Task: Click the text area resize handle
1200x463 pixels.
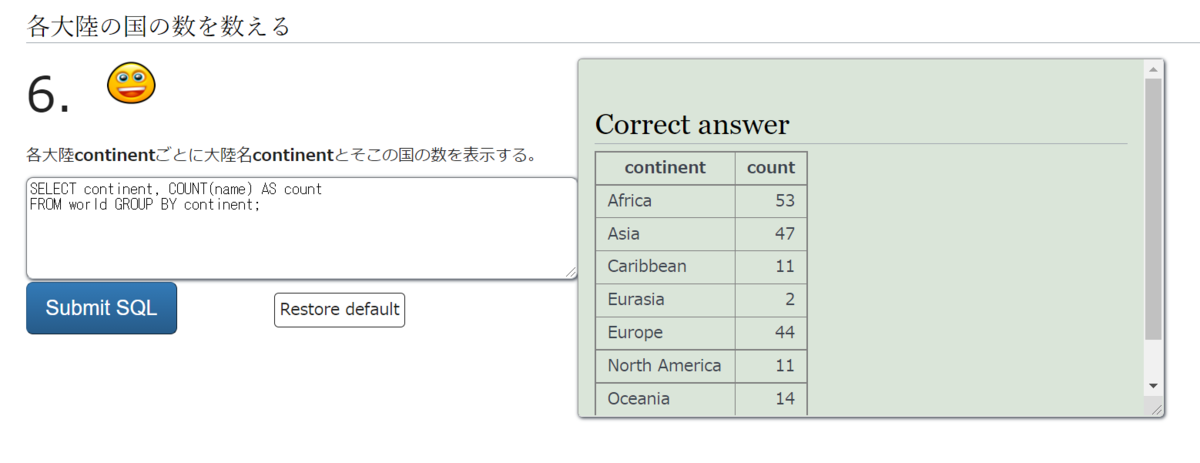Action: [x=571, y=272]
